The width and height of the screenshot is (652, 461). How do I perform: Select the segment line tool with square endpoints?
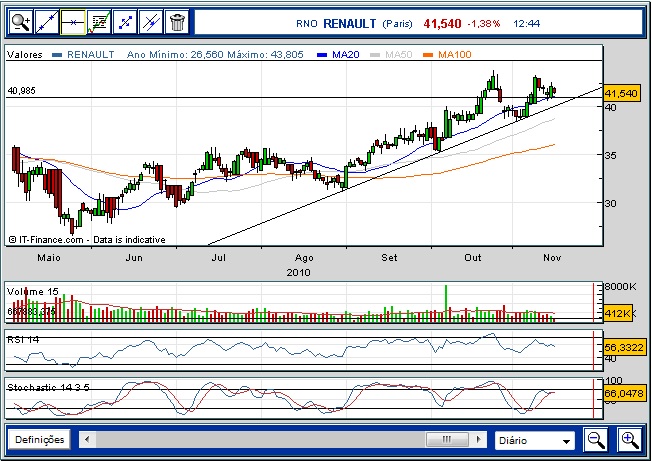pyautogui.click(x=125, y=22)
